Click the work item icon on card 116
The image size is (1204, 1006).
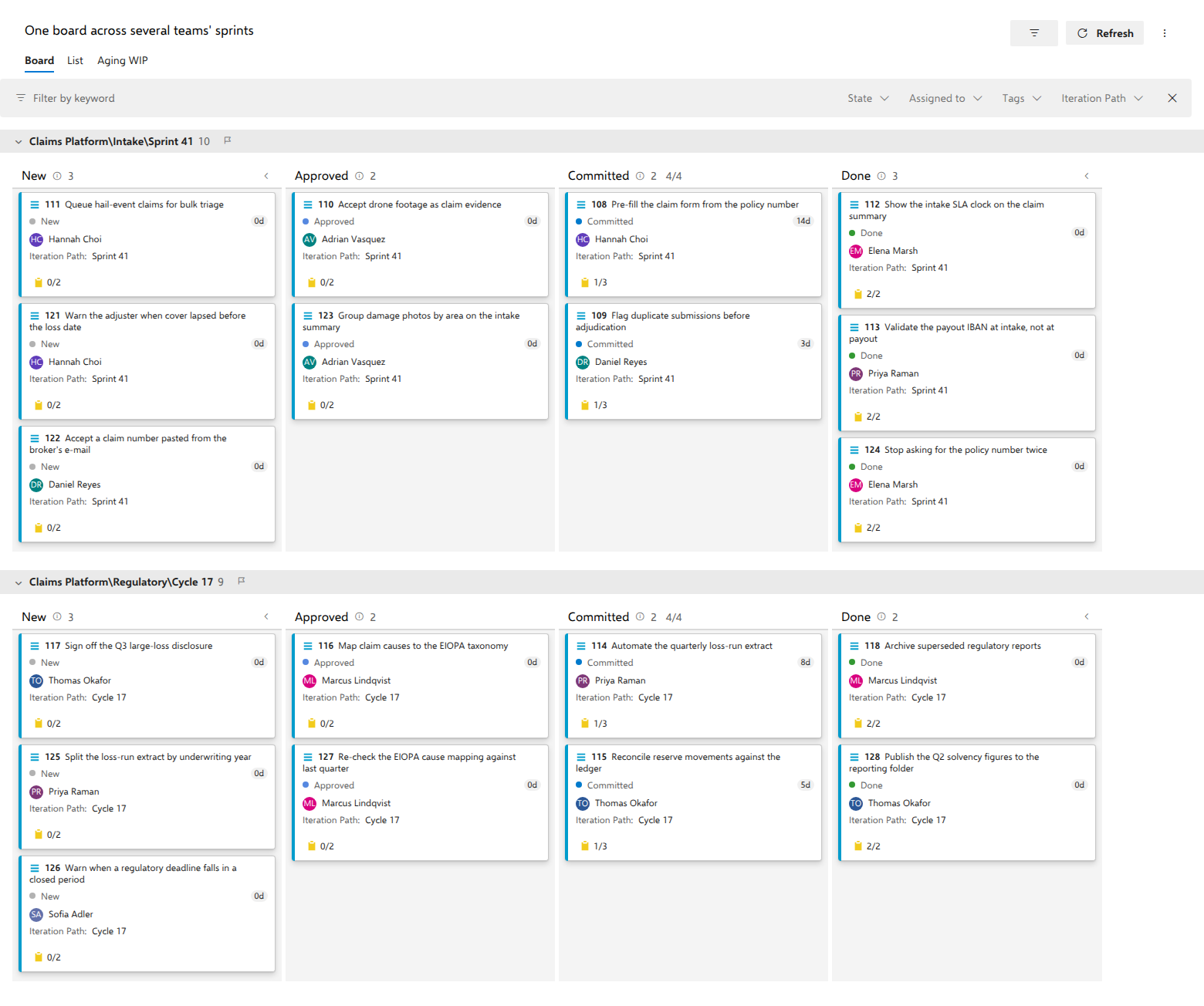[x=308, y=646]
